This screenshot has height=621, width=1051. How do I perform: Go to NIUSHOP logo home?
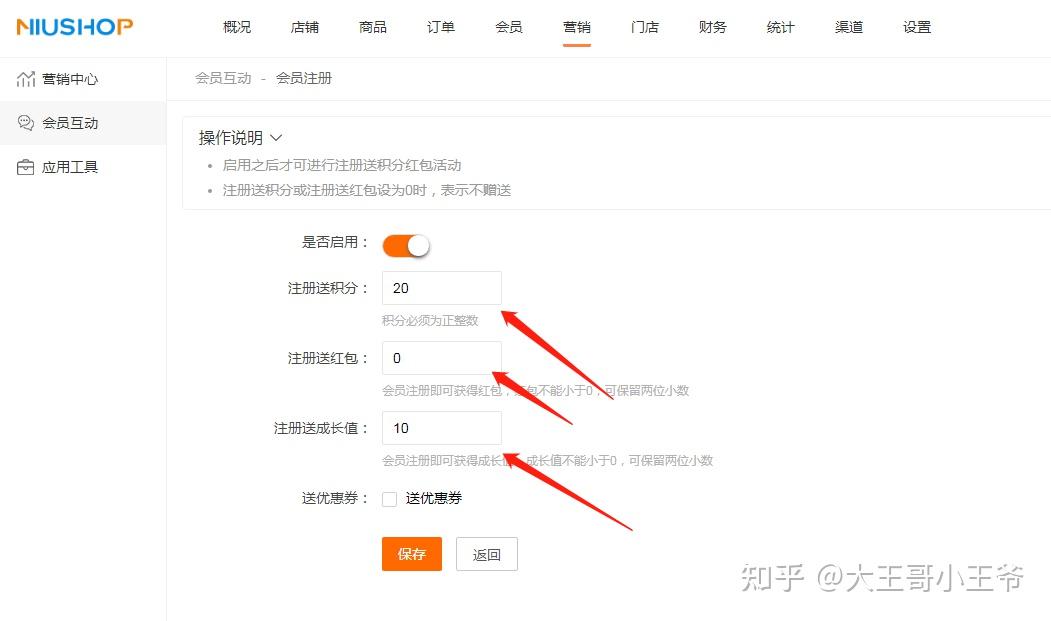pyautogui.click(x=74, y=27)
